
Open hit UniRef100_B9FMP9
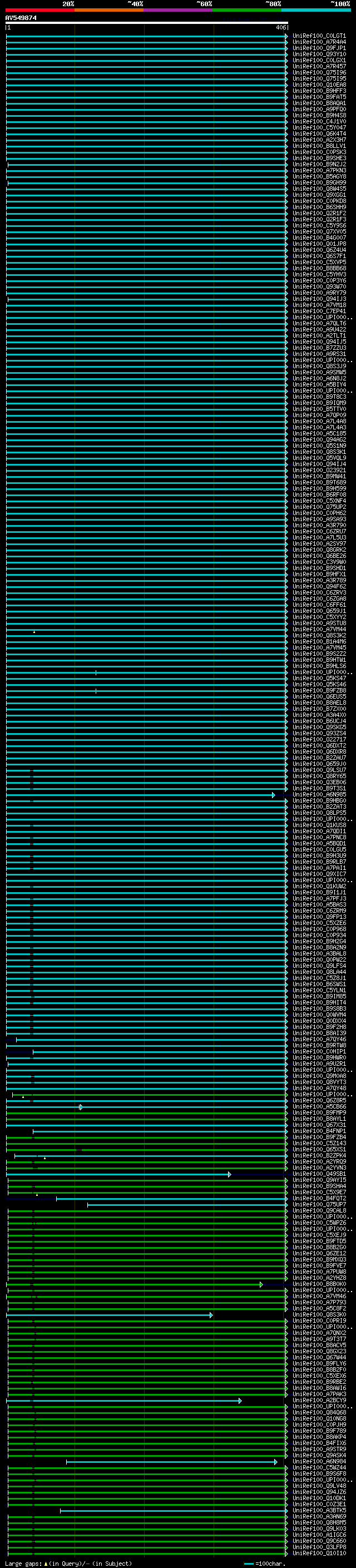tap(319, 1112)
